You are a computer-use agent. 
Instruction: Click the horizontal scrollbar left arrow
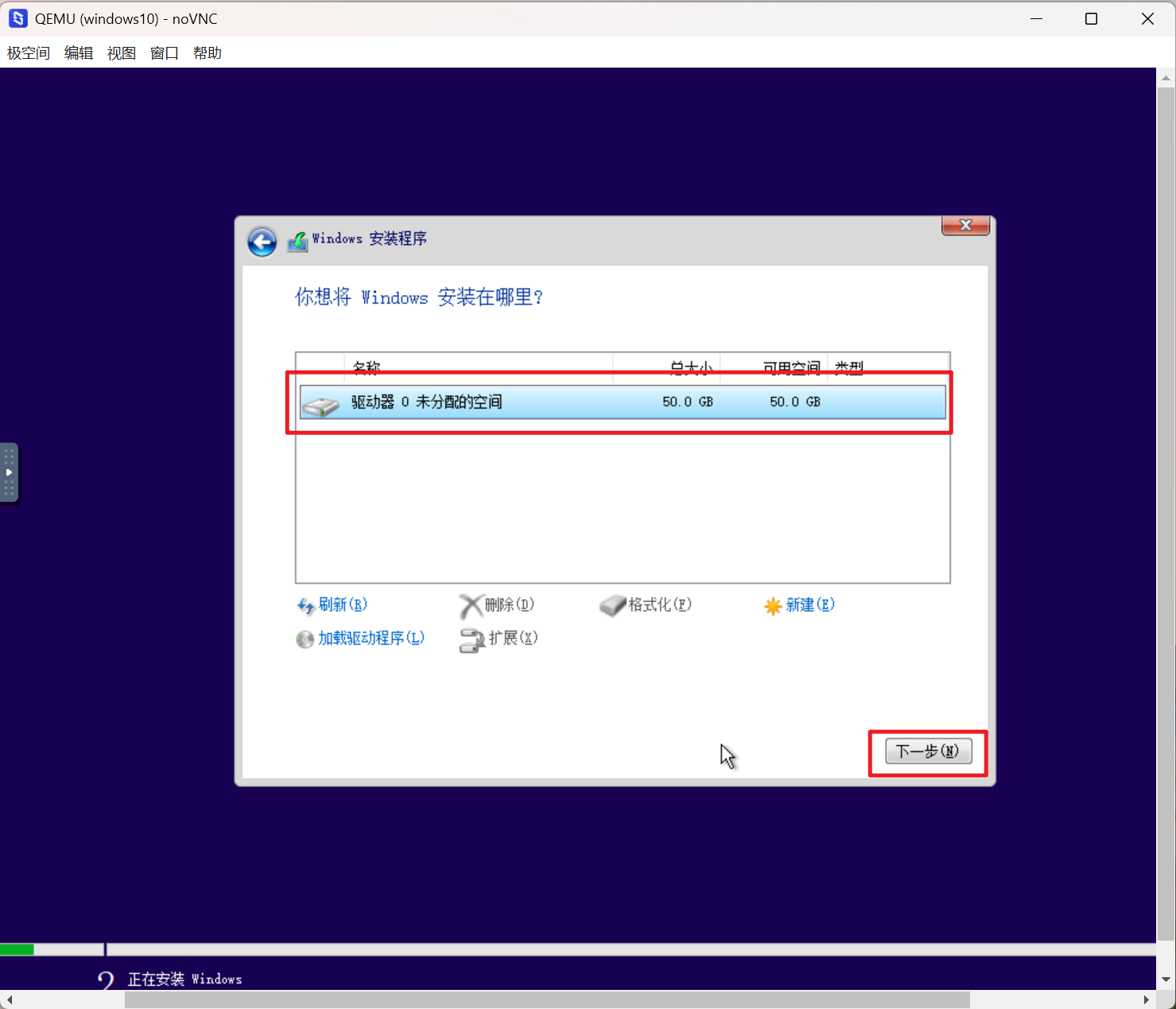pos(10,999)
